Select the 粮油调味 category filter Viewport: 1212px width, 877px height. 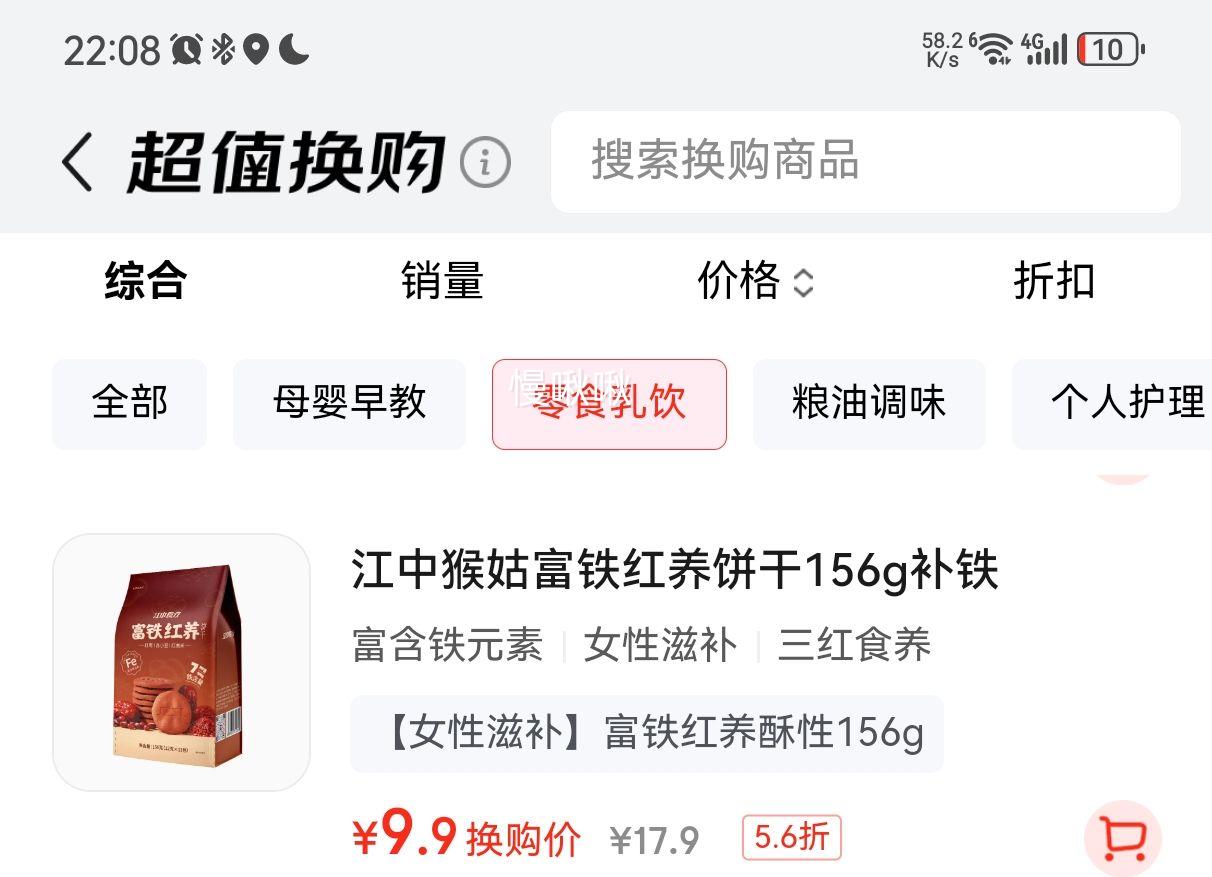[869, 404]
